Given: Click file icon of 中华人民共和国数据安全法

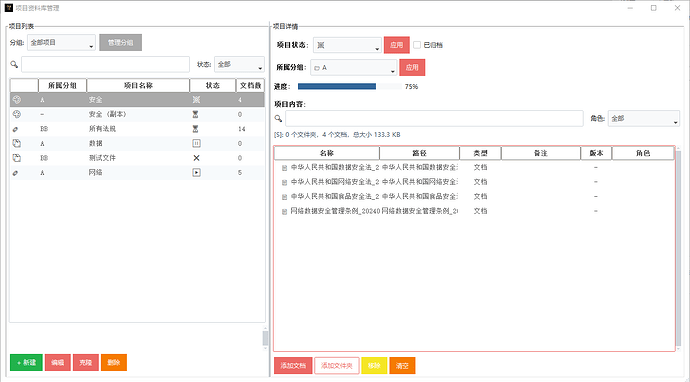Looking at the screenshot, I should coord(284,168).
